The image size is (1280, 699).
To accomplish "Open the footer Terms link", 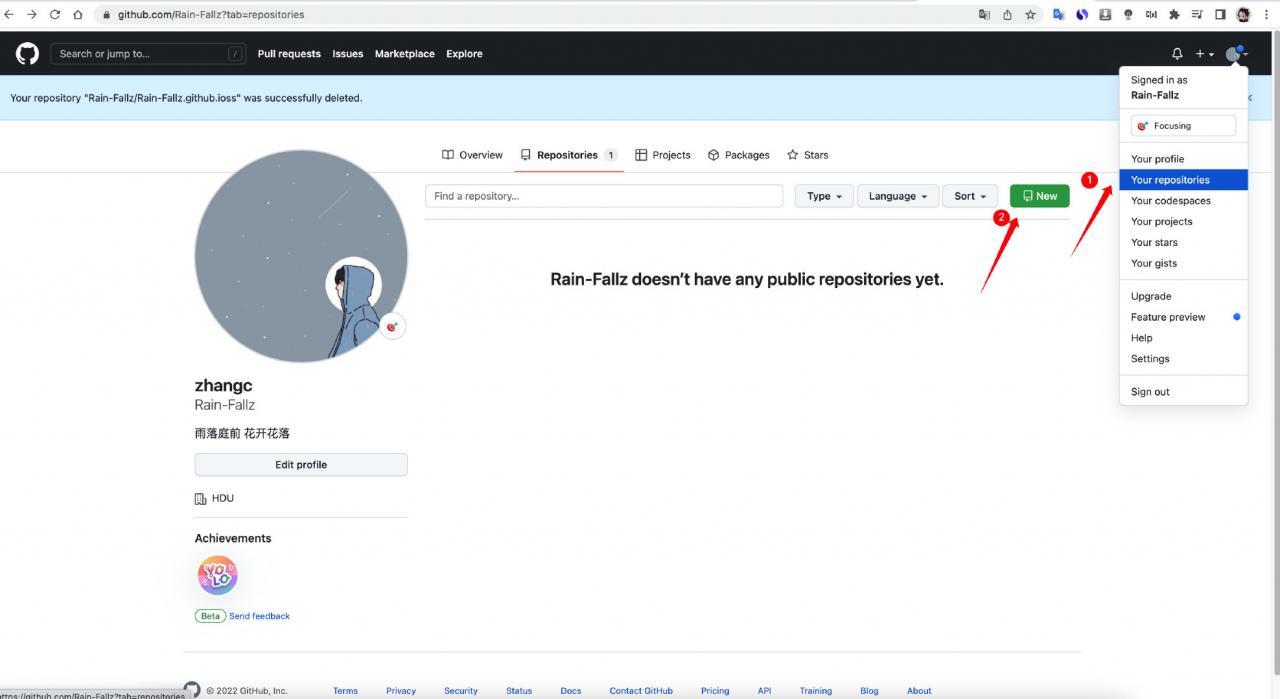I will click(345, 691).
